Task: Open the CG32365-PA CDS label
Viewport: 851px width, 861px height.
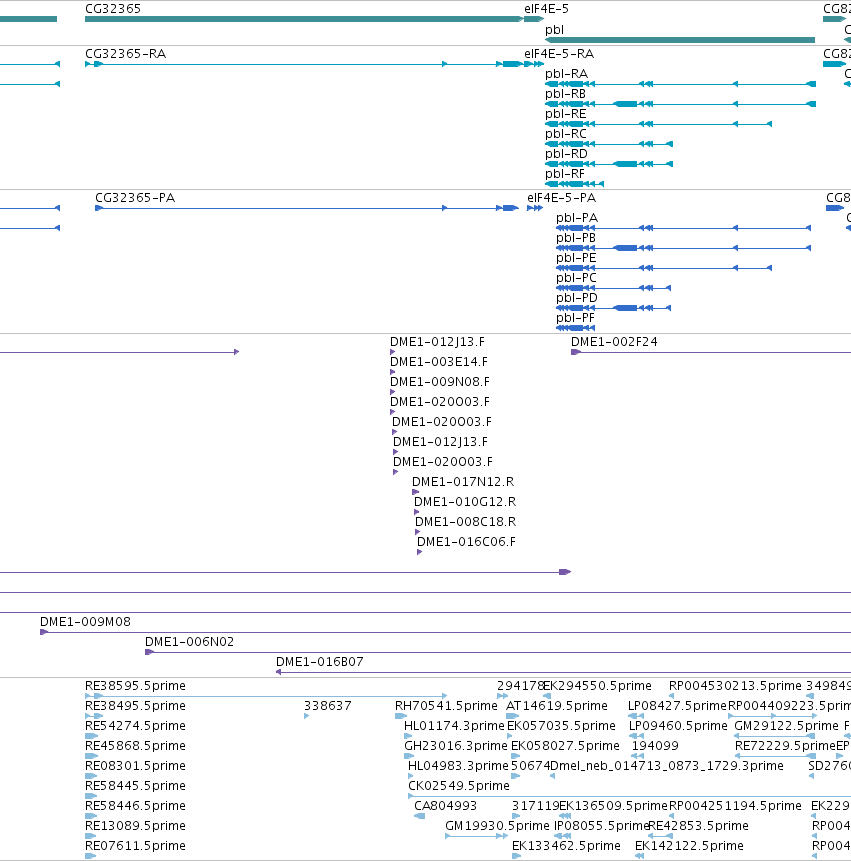Action: [x=135, y=198]
